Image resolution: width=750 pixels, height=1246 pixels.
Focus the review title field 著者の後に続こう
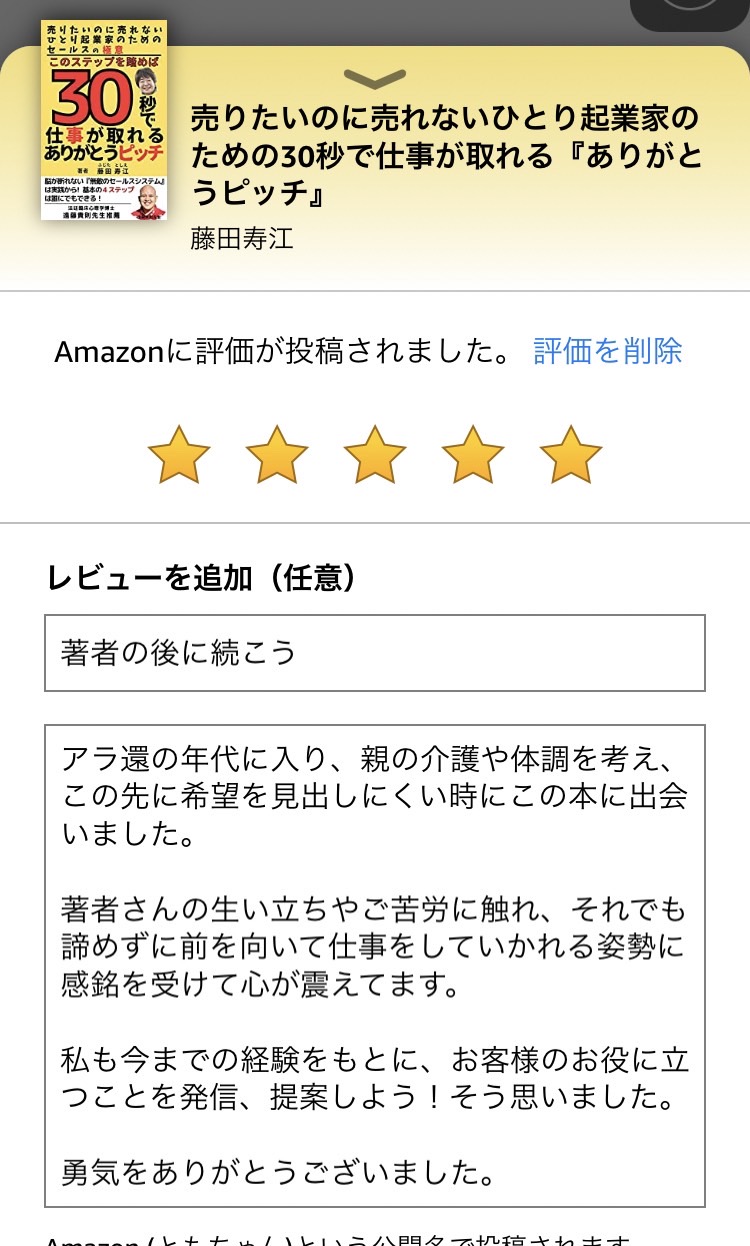click(375, 653)
